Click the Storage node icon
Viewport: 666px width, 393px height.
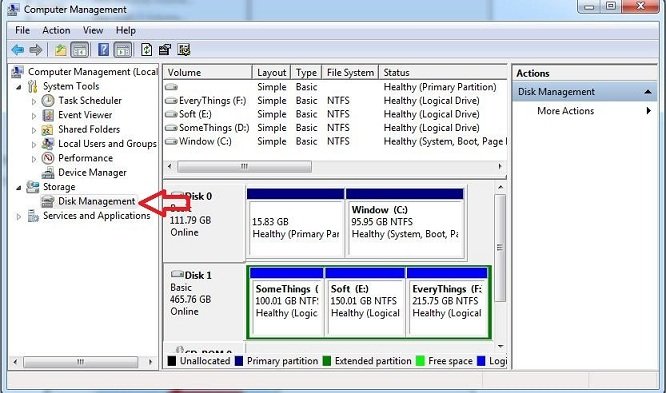(x=33, y=187)
